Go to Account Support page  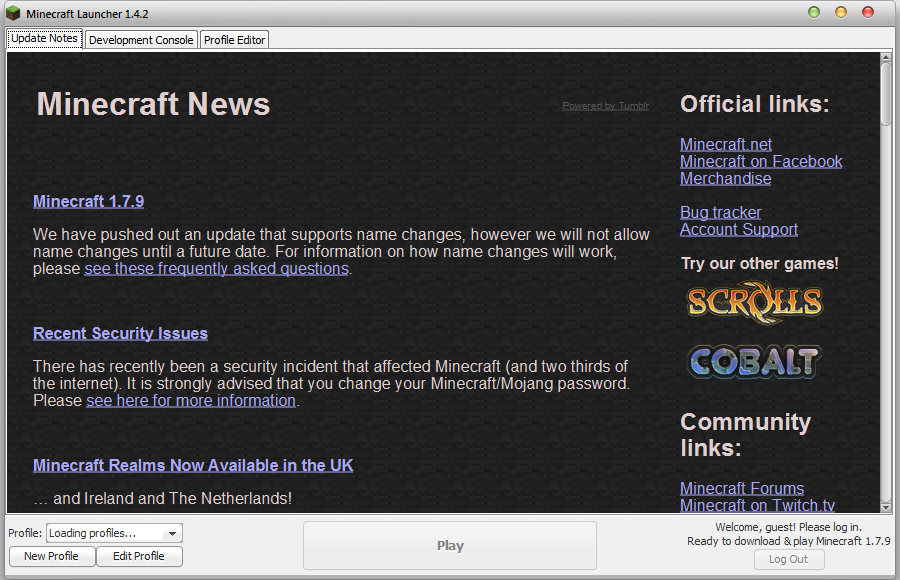738,229
